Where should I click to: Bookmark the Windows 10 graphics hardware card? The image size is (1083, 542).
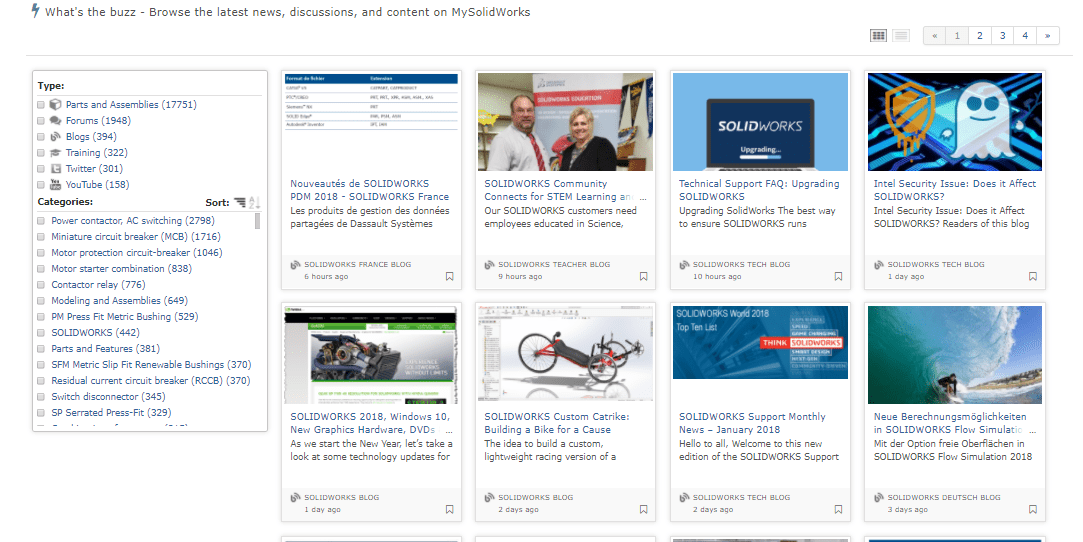point(450,510)
